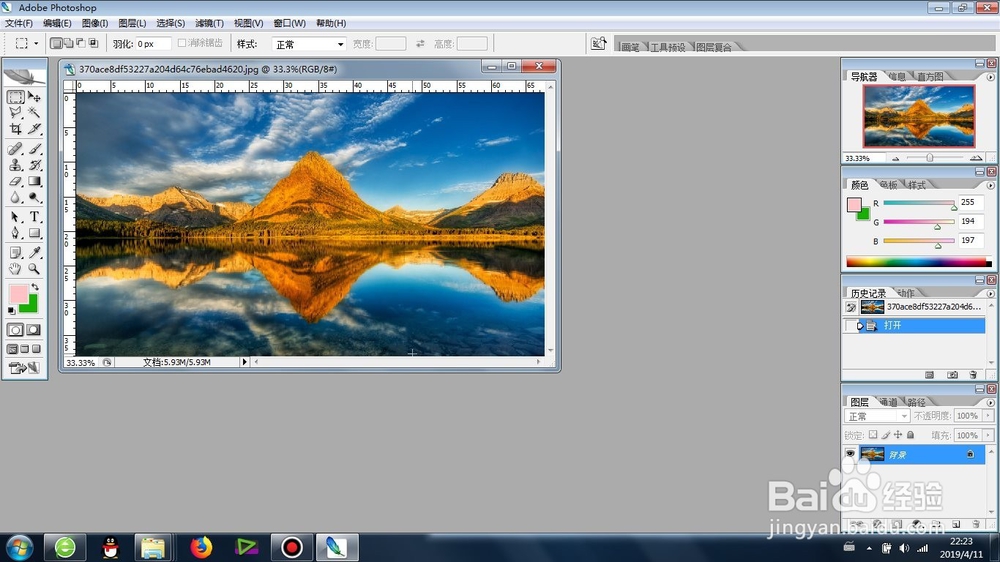Select the Healing Brush tool
The image size is (1000, 562).
point(16,149)
